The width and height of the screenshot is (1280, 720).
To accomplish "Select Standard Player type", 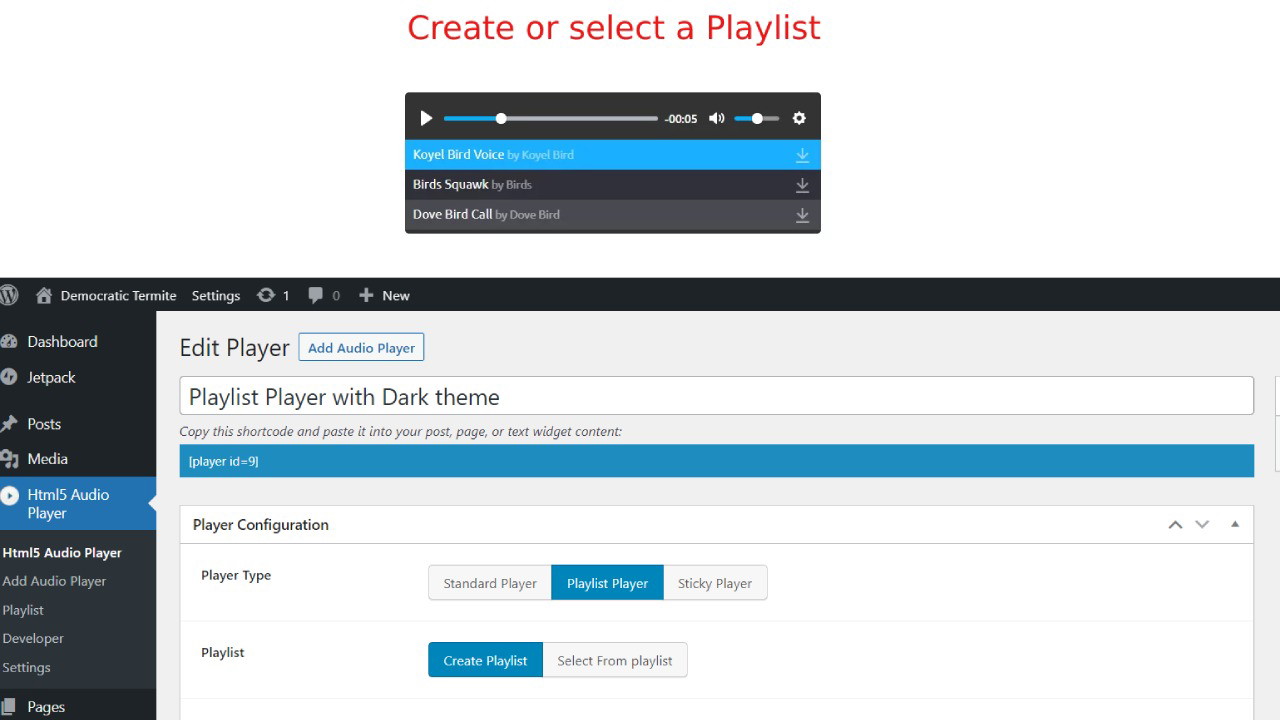I will [490, 583].
